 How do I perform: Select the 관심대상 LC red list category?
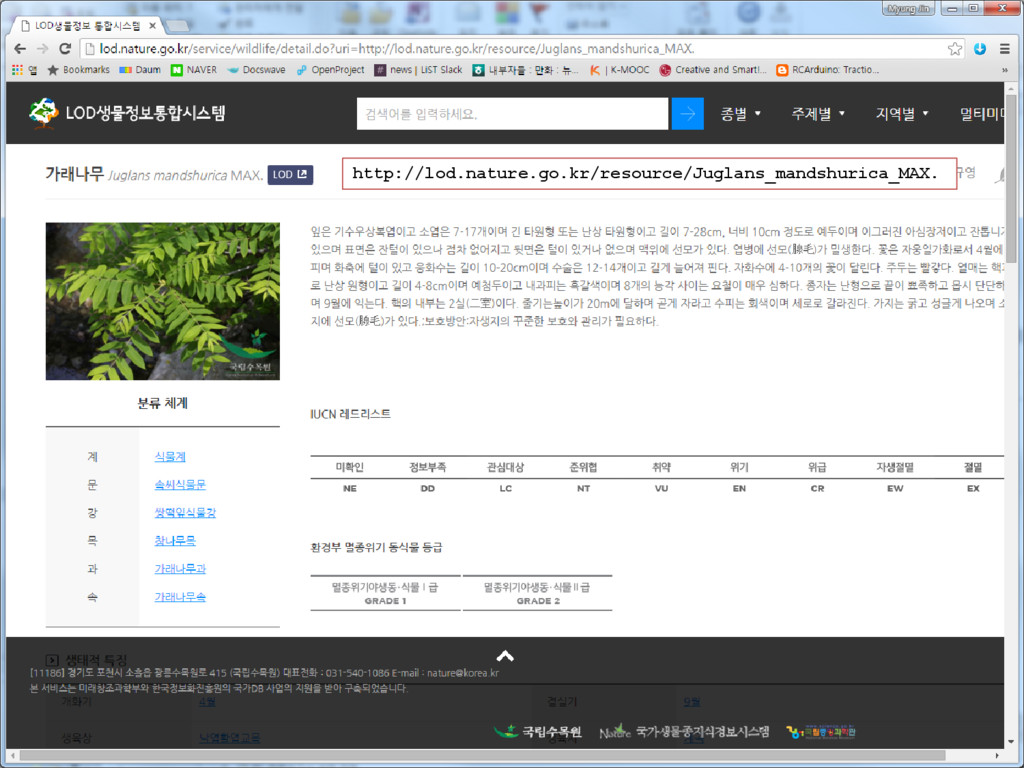[505, 477]
